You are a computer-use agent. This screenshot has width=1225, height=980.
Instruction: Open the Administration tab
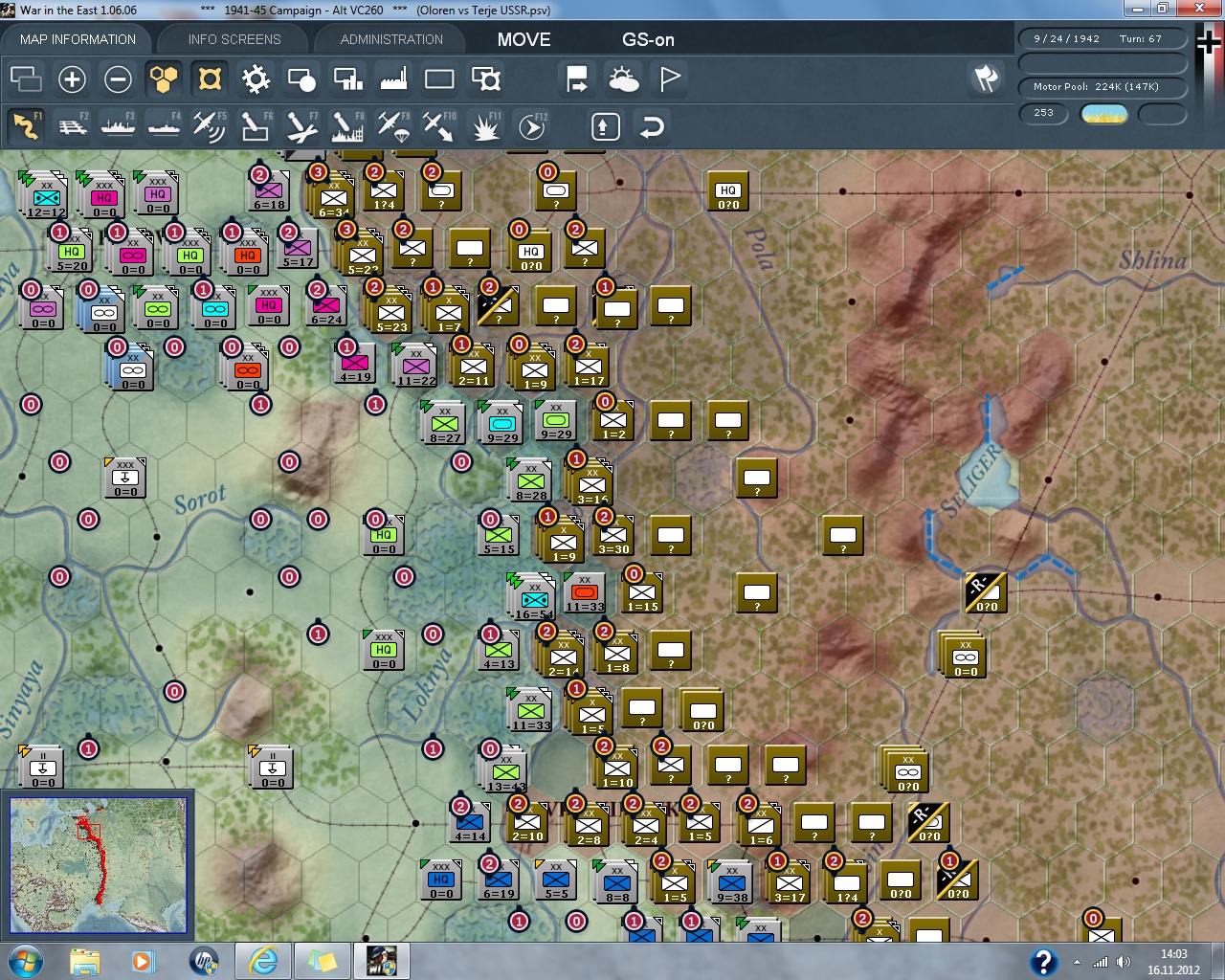tap(391, 39)
